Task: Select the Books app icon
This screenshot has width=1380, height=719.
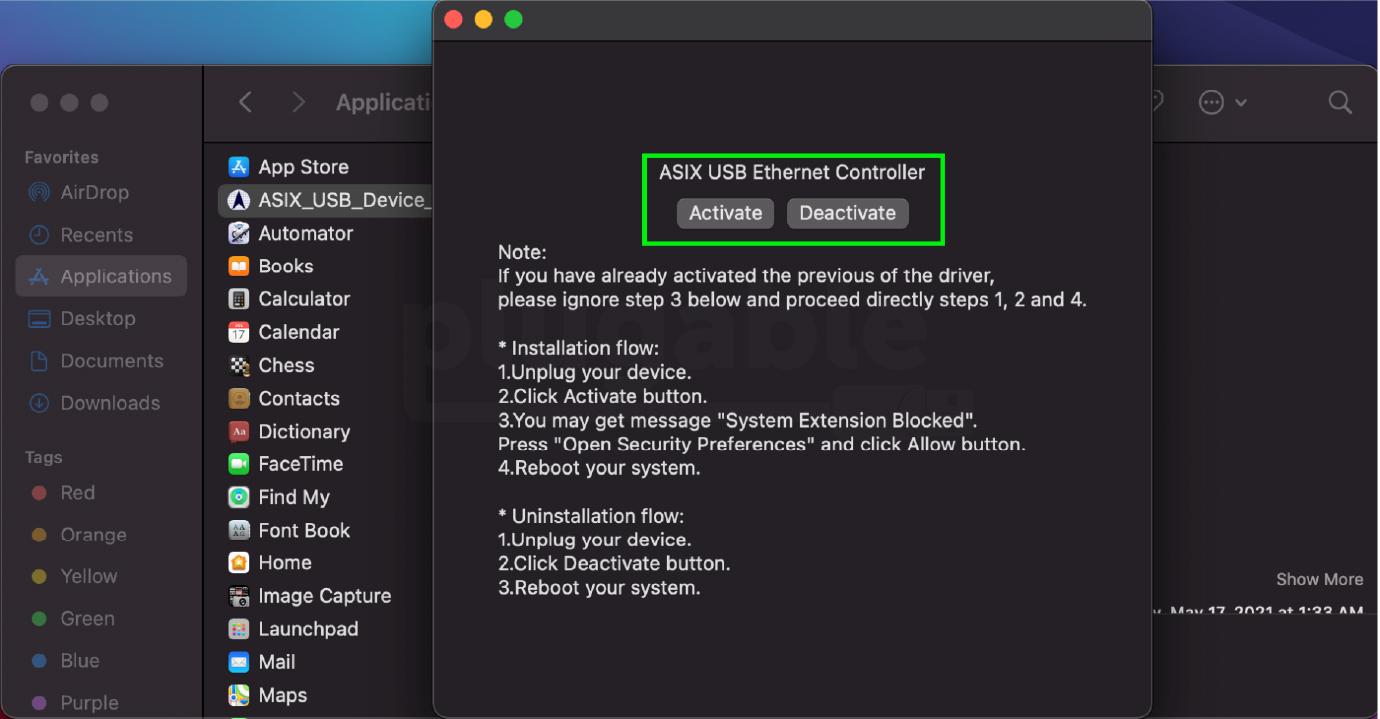Action: pyautogui.click(x=238, y=266)
